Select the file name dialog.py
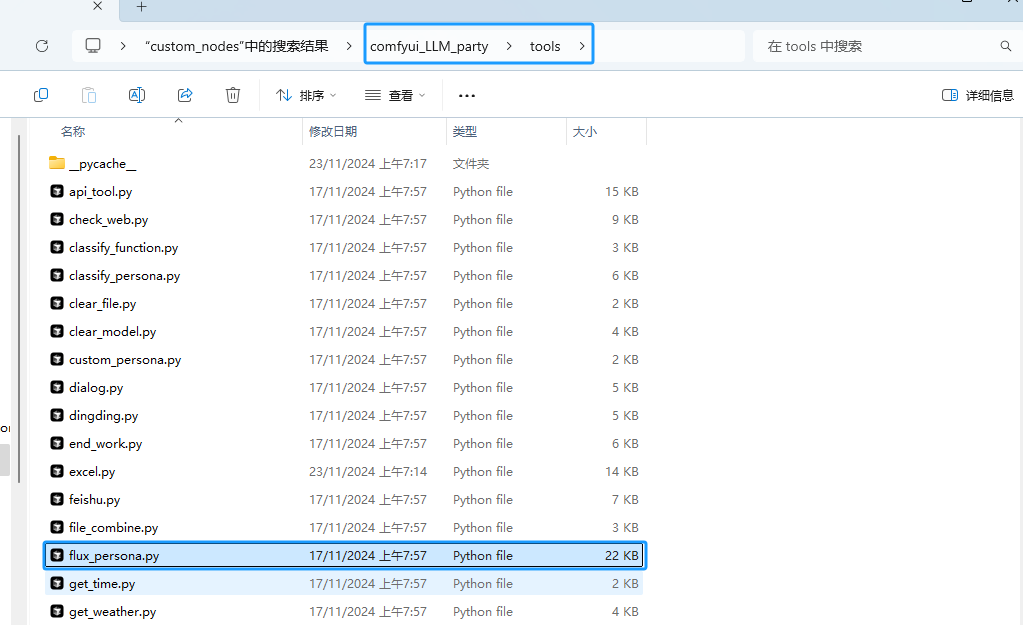The image size is (1023, 625). coord(96,388)
